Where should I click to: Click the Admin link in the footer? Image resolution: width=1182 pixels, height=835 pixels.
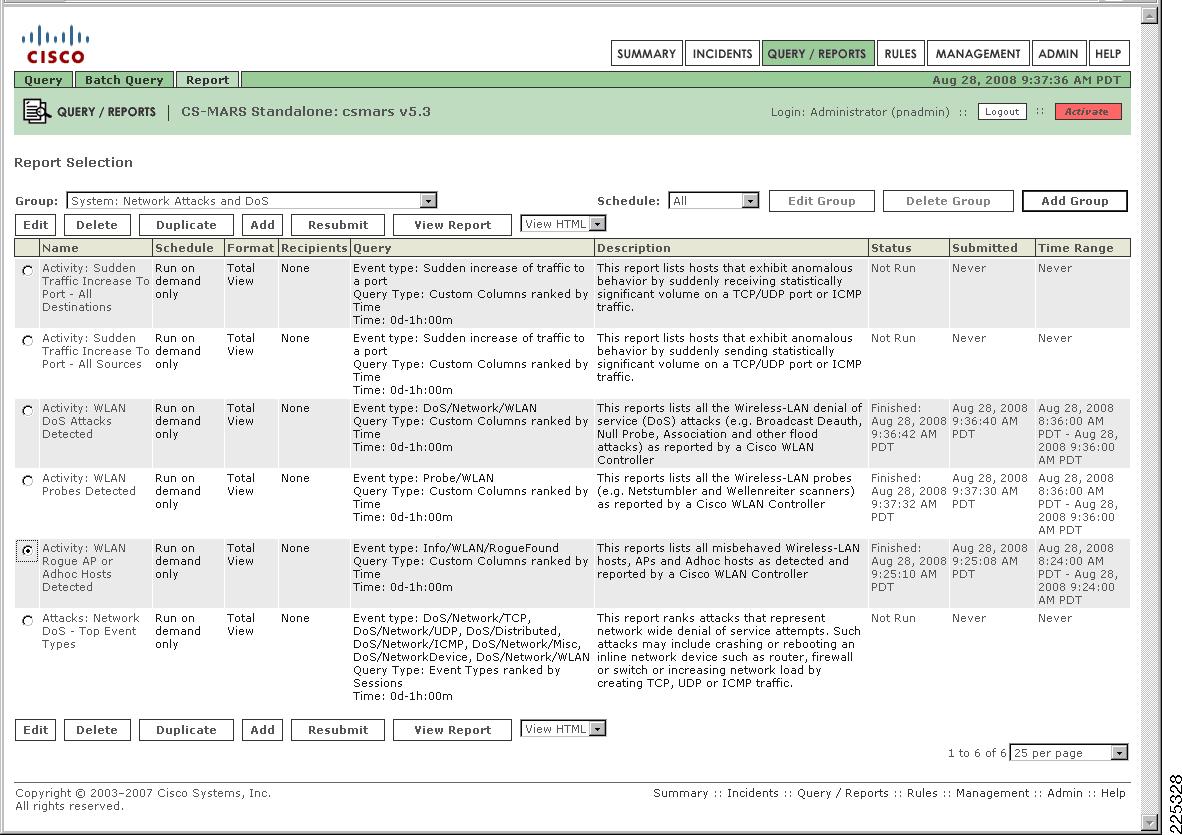click(x=1065, y=793)
